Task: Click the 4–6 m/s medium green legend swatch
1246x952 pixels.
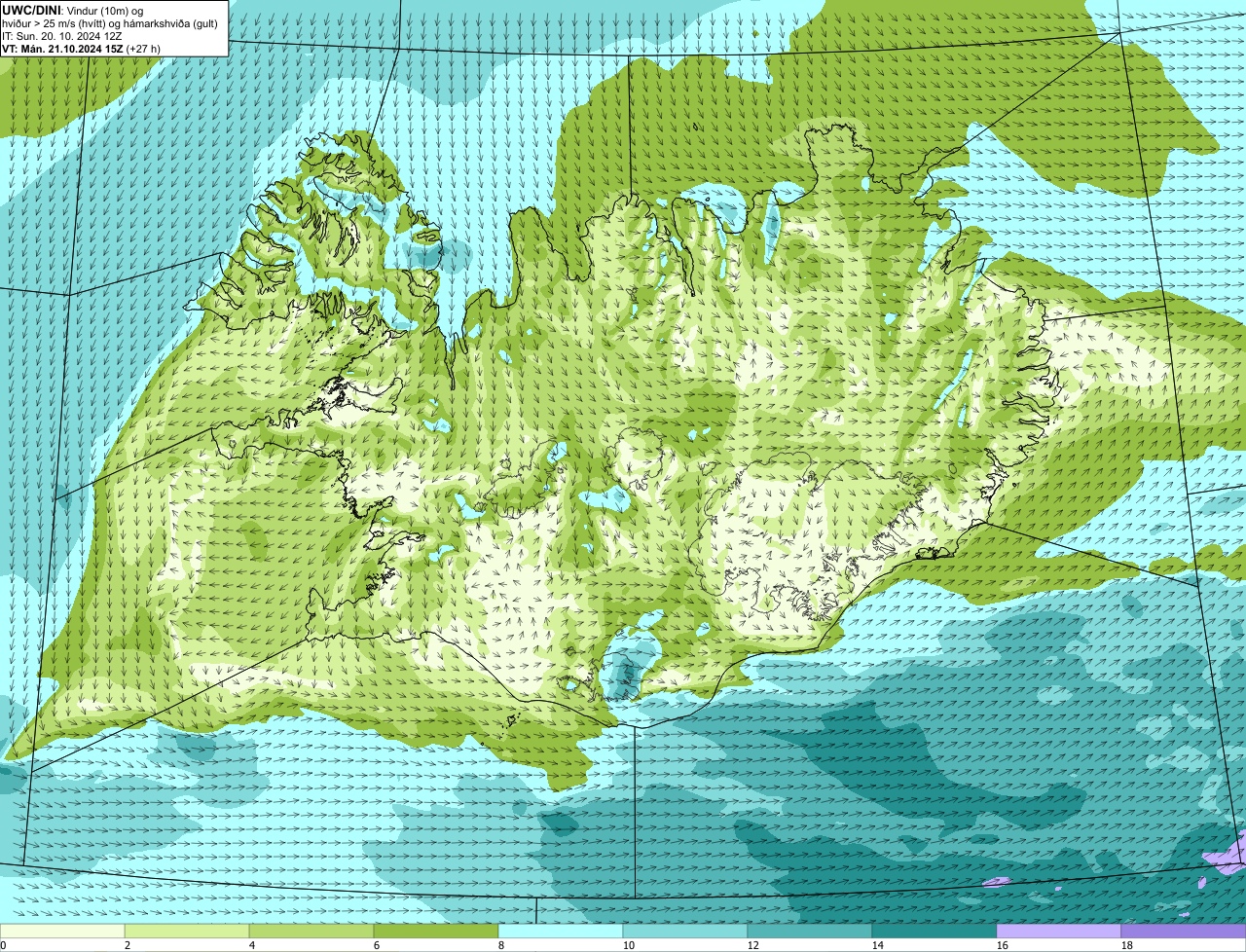Action: [311, 931]
